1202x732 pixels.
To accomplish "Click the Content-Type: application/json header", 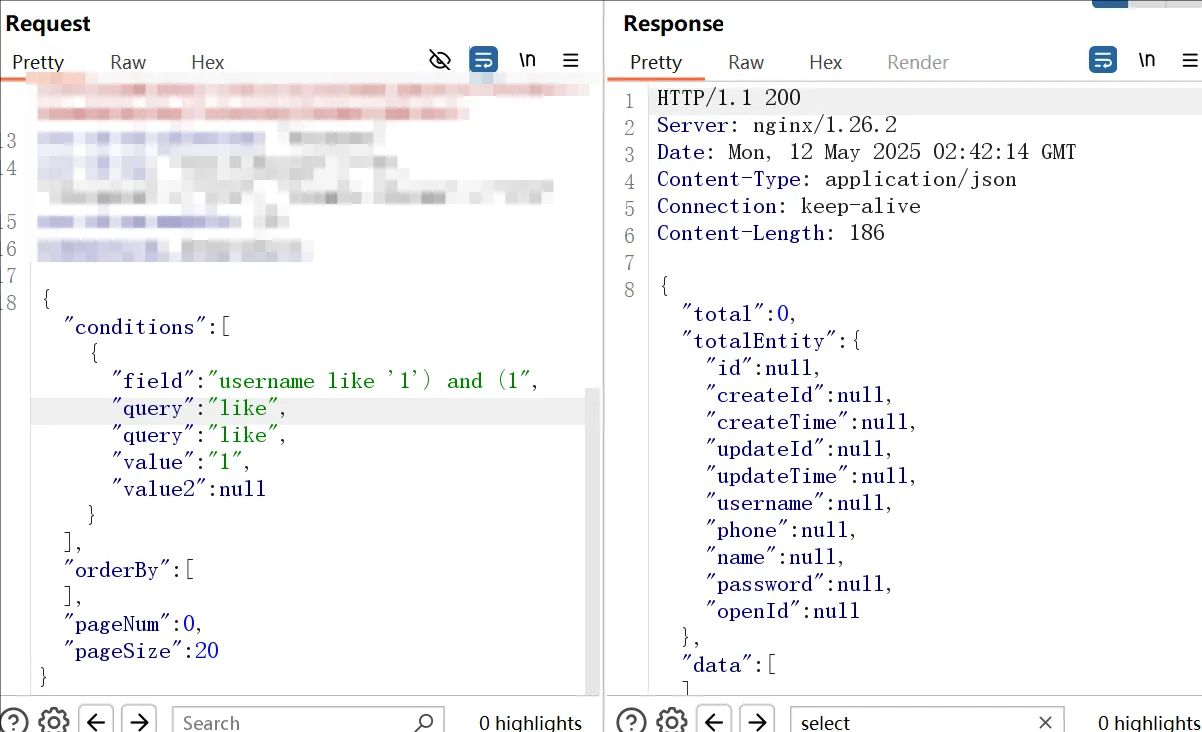I will pos(836,179).
